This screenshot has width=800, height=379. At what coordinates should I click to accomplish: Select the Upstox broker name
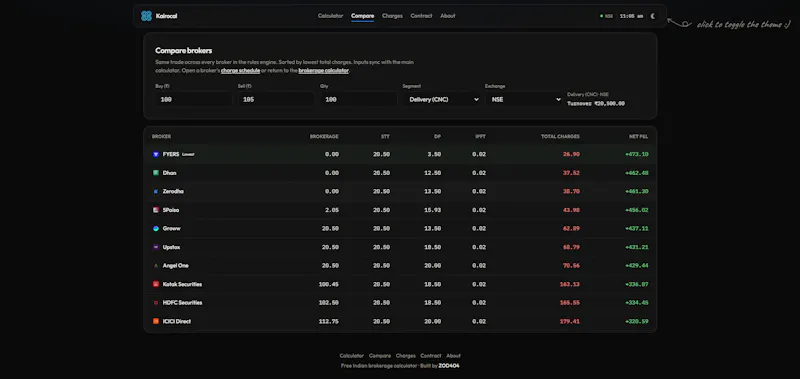pos(171,247)
